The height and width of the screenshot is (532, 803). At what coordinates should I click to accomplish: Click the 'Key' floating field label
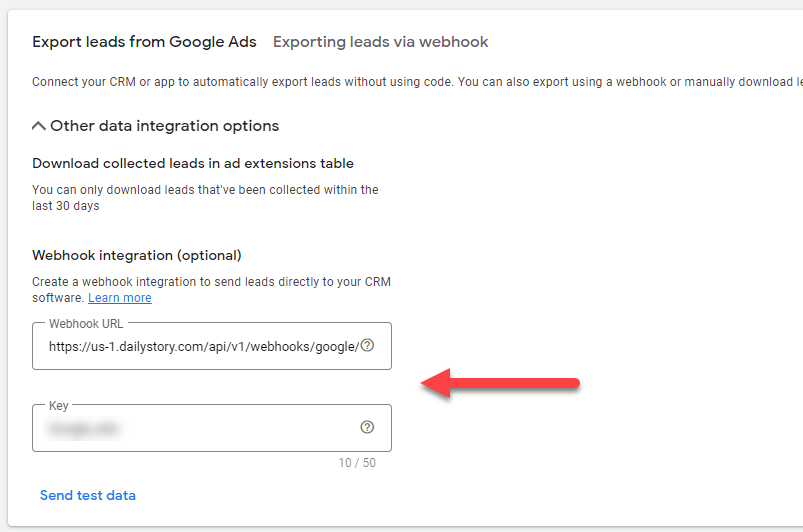tap(60, 406)
